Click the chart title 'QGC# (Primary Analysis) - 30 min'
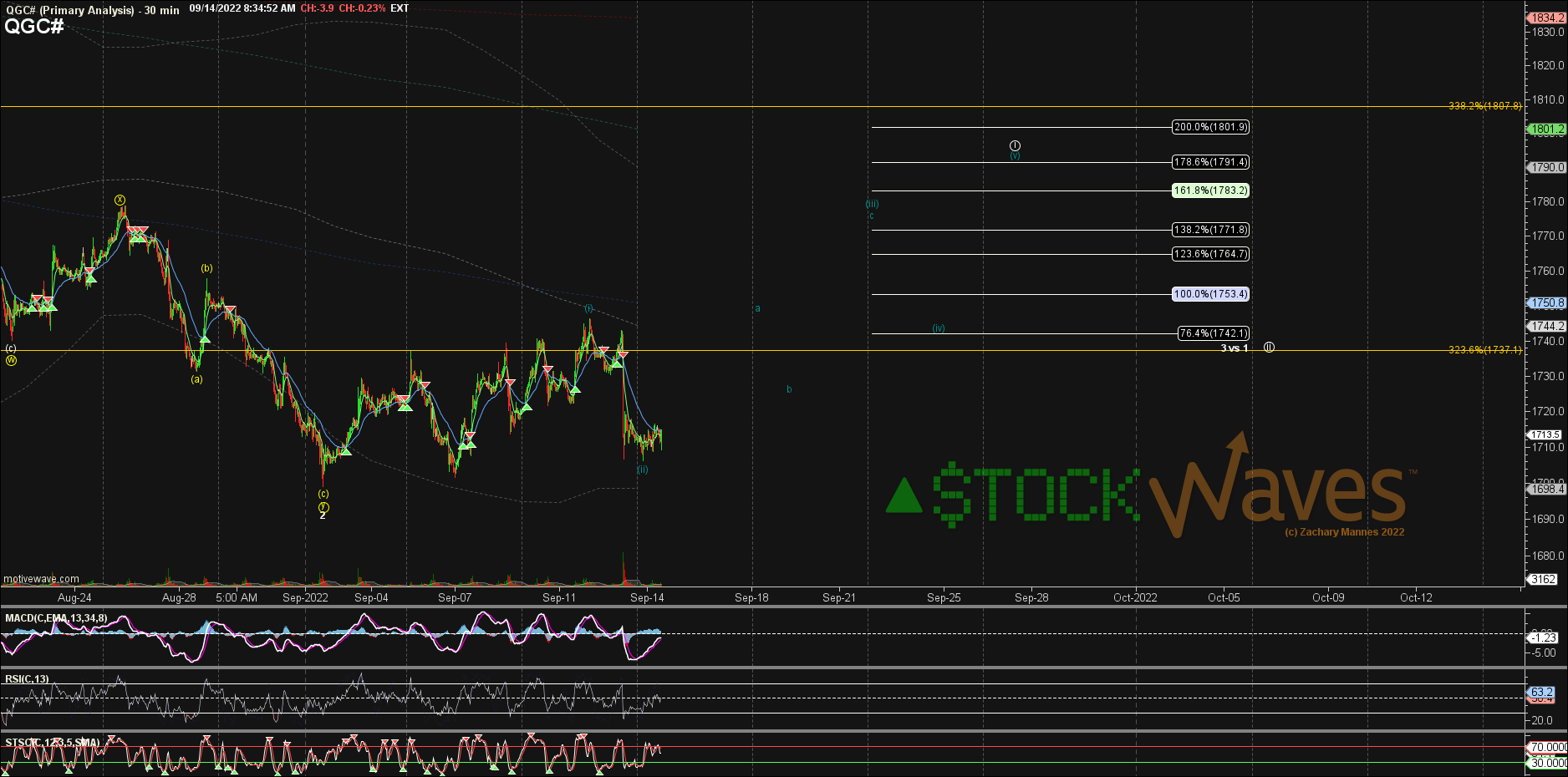Image resolution: width=1568 pixels, height=777 pixels. (92, 10)
